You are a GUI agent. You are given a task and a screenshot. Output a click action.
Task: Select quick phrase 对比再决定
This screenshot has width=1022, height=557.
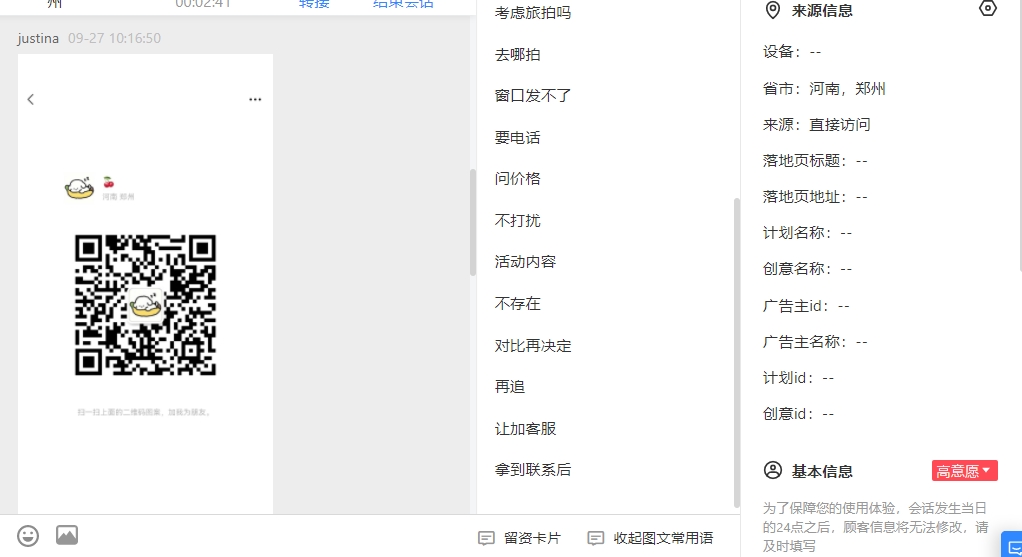533,345
